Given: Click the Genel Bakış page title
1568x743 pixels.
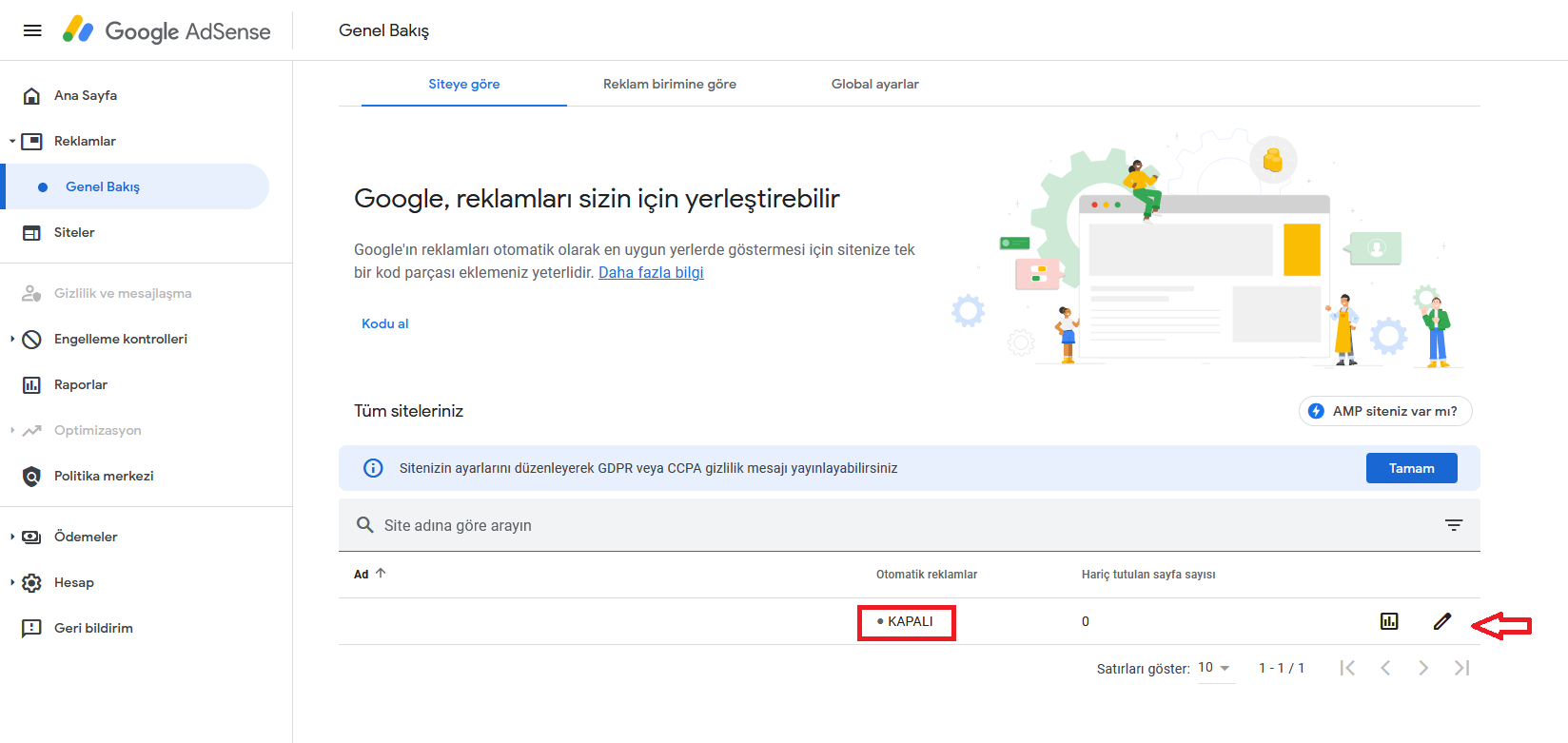Looking at the screenshot, I should (384, 30).
